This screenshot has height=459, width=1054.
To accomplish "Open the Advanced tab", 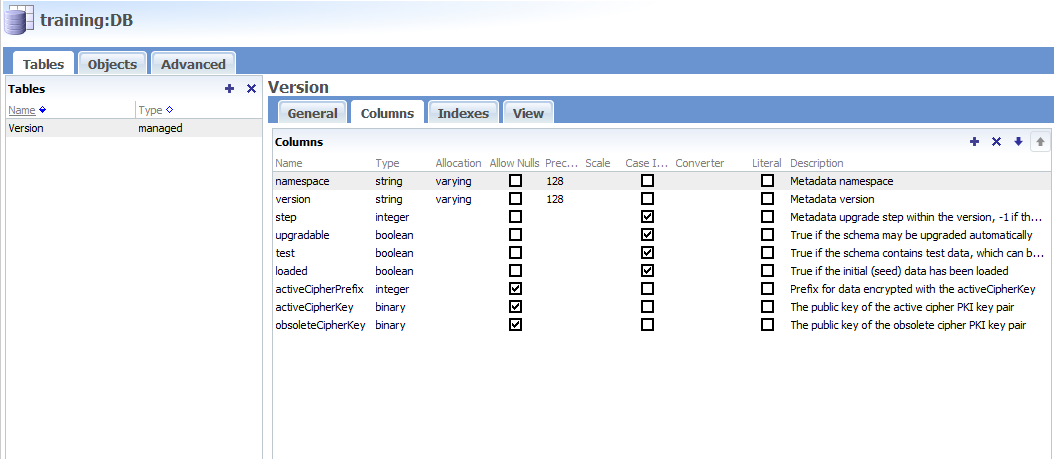I will pyautogui.click(x=193, y=64).
